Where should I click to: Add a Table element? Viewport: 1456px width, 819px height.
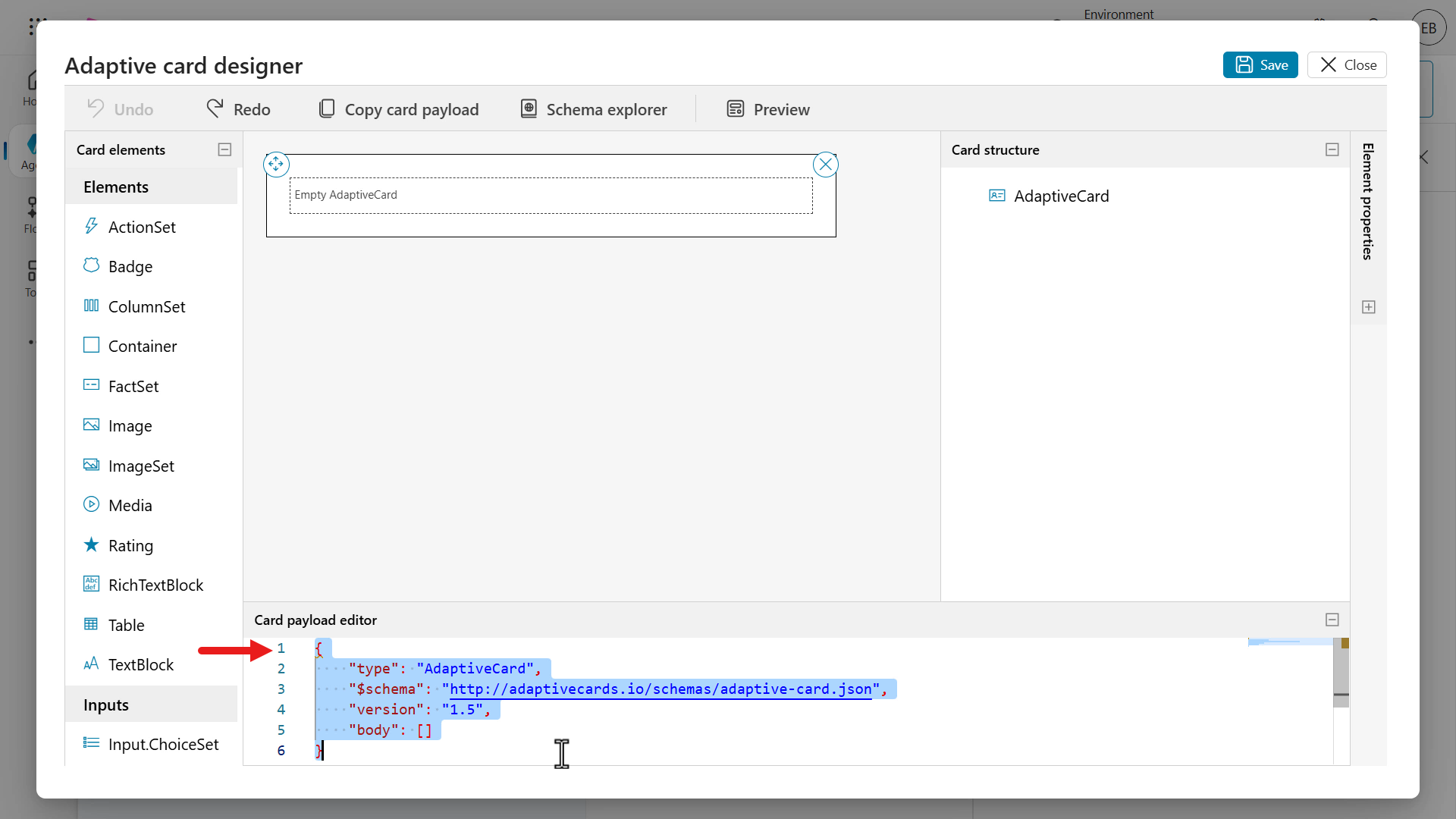coord(127,625)
